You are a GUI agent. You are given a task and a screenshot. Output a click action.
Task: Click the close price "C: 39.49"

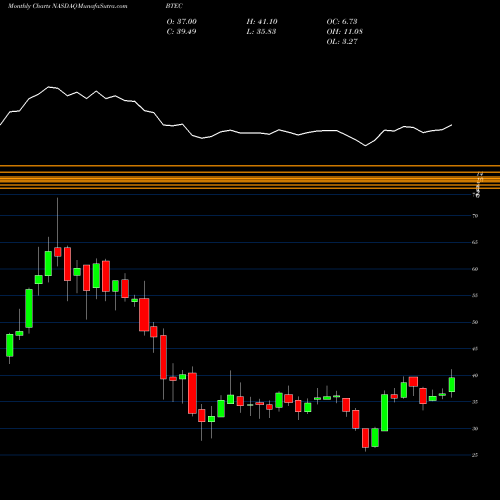tap(181, 31)
